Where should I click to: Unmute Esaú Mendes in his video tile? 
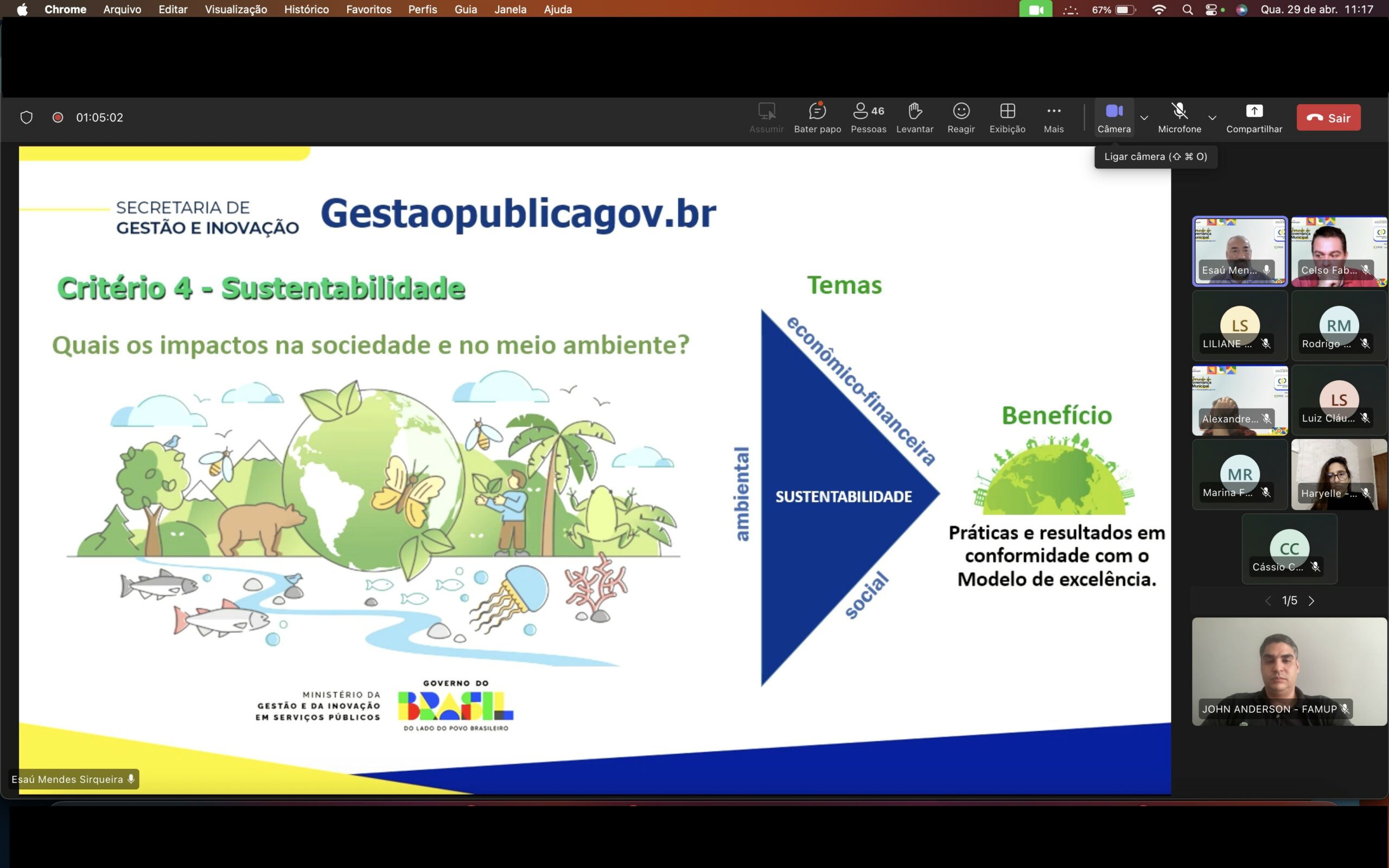click(x=1267, y=270)
